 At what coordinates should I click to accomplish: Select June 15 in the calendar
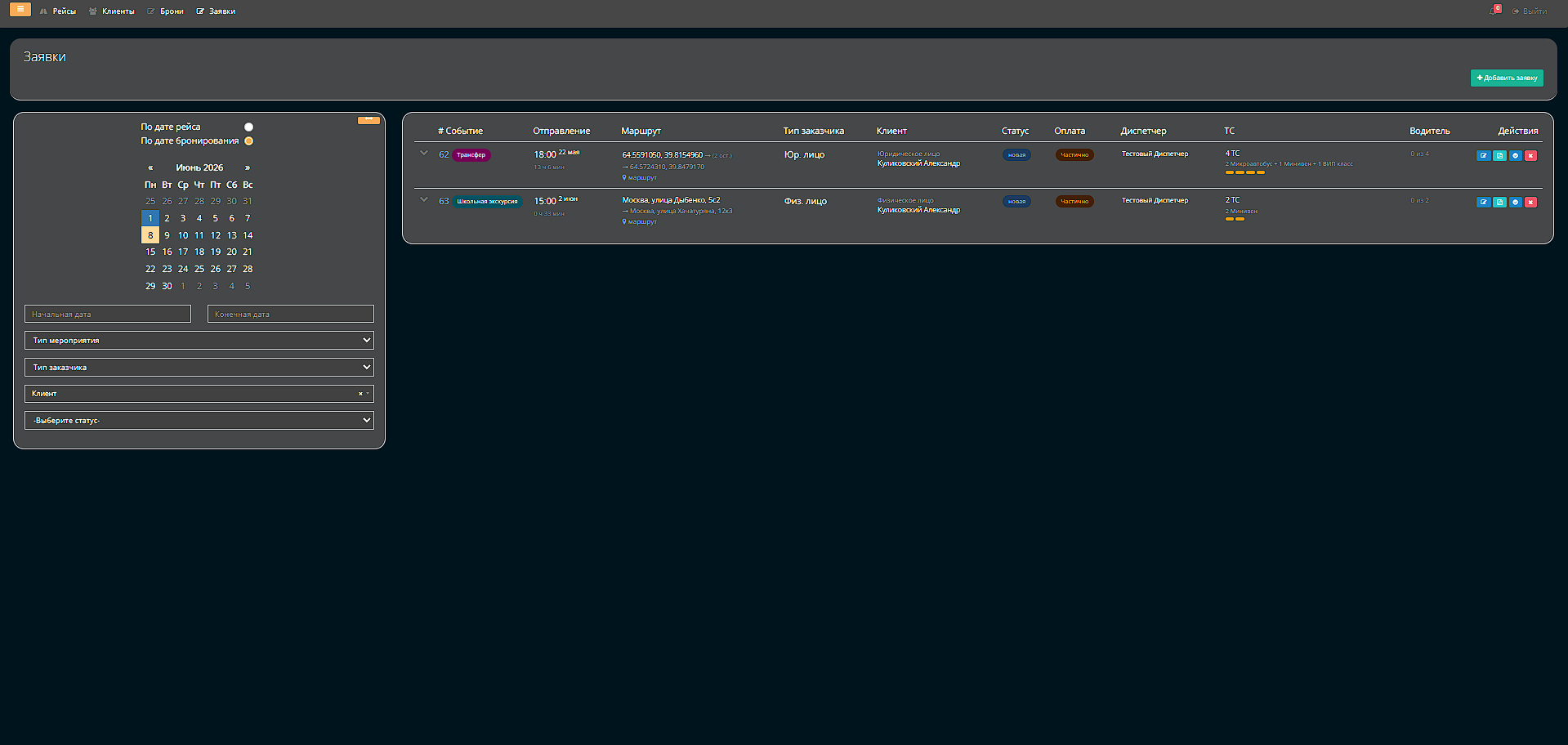click(x=150, y=252)
